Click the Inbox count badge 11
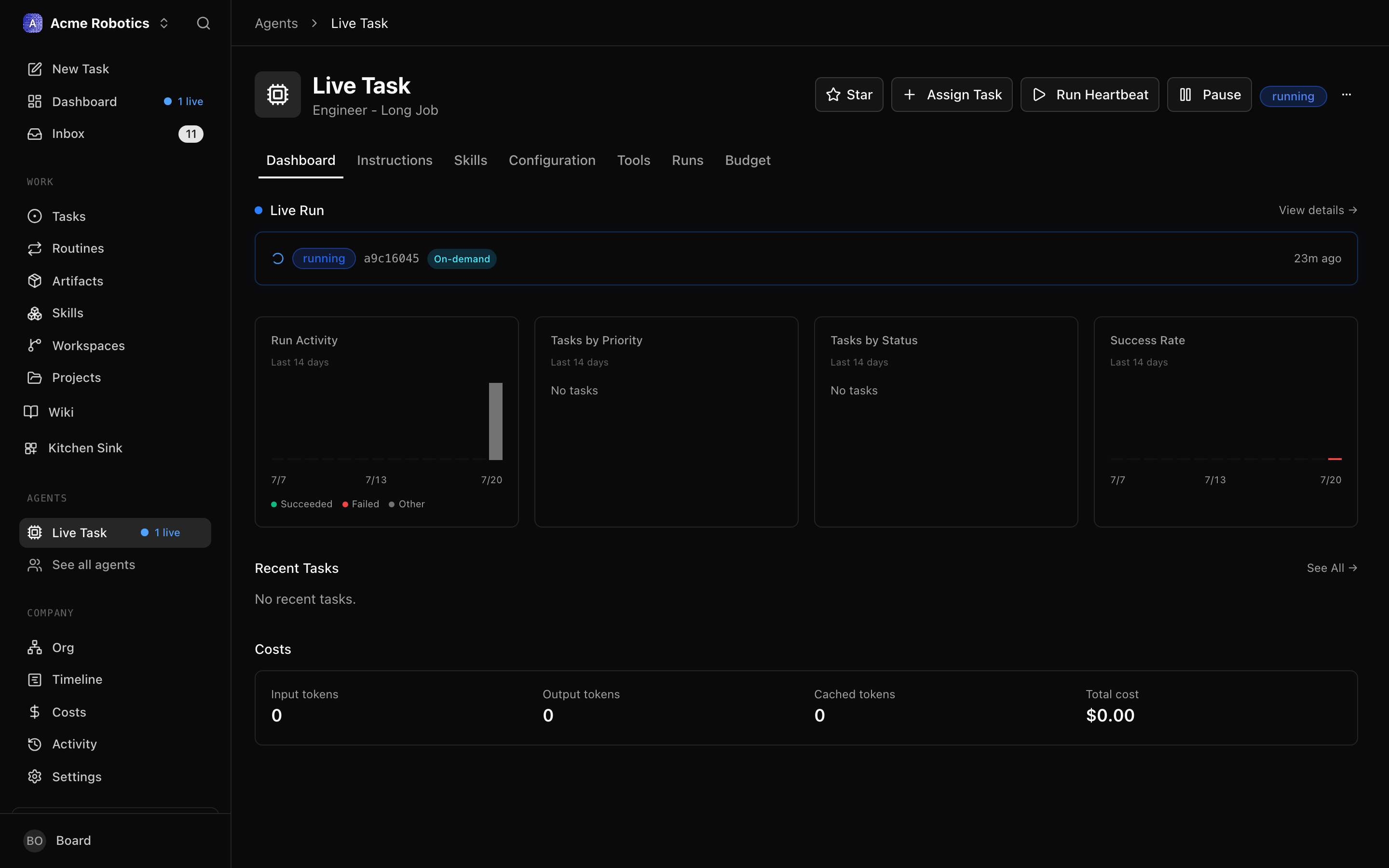 tap(191, 134)
